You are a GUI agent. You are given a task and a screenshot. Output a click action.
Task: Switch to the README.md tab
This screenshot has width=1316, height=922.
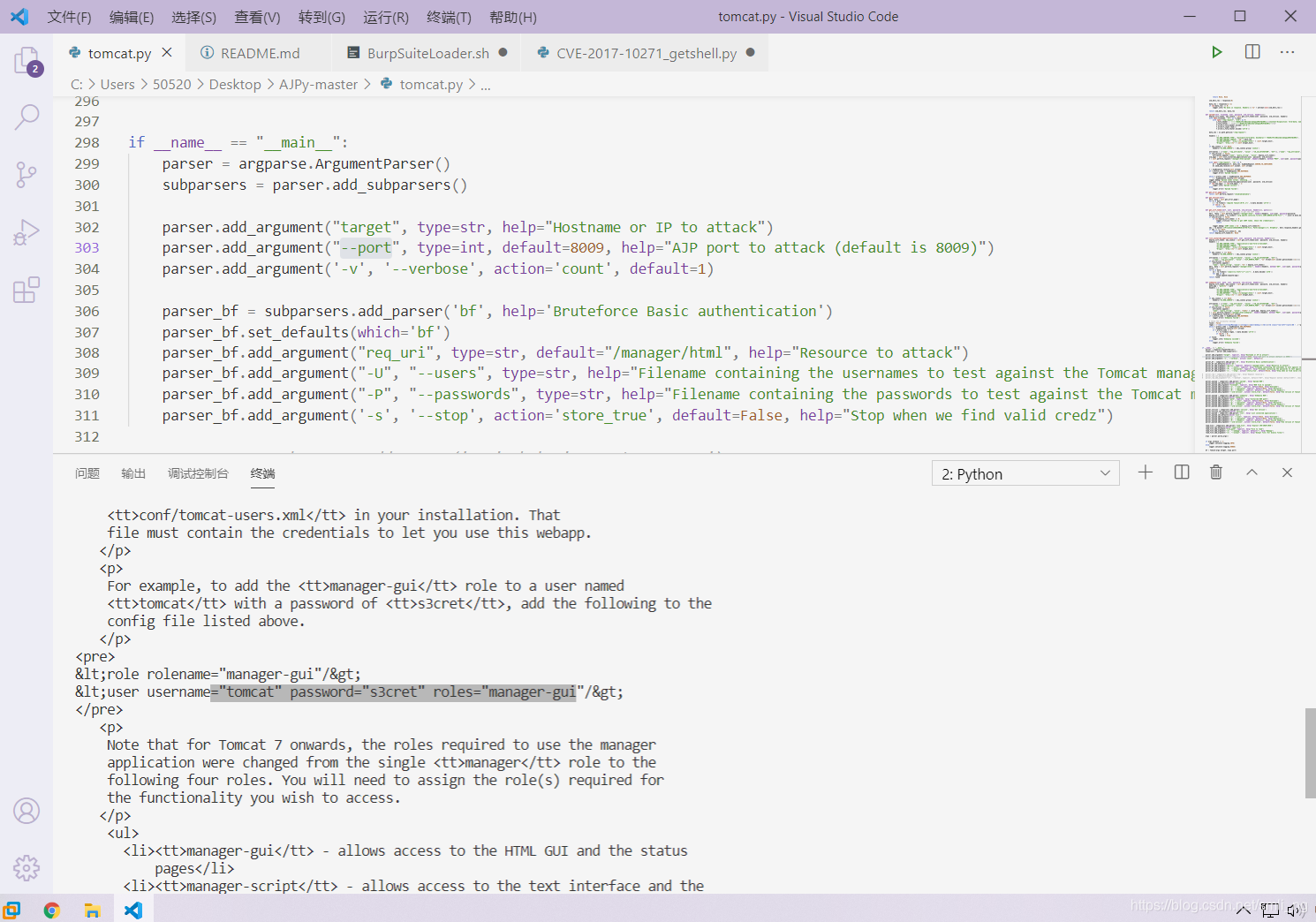tap(260, 53)
